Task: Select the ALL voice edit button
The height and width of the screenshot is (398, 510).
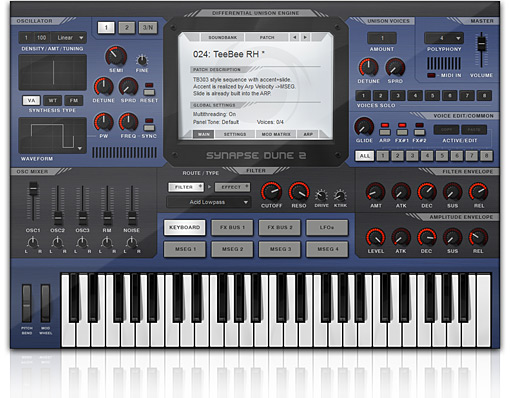Action: (x=365, y=156)
